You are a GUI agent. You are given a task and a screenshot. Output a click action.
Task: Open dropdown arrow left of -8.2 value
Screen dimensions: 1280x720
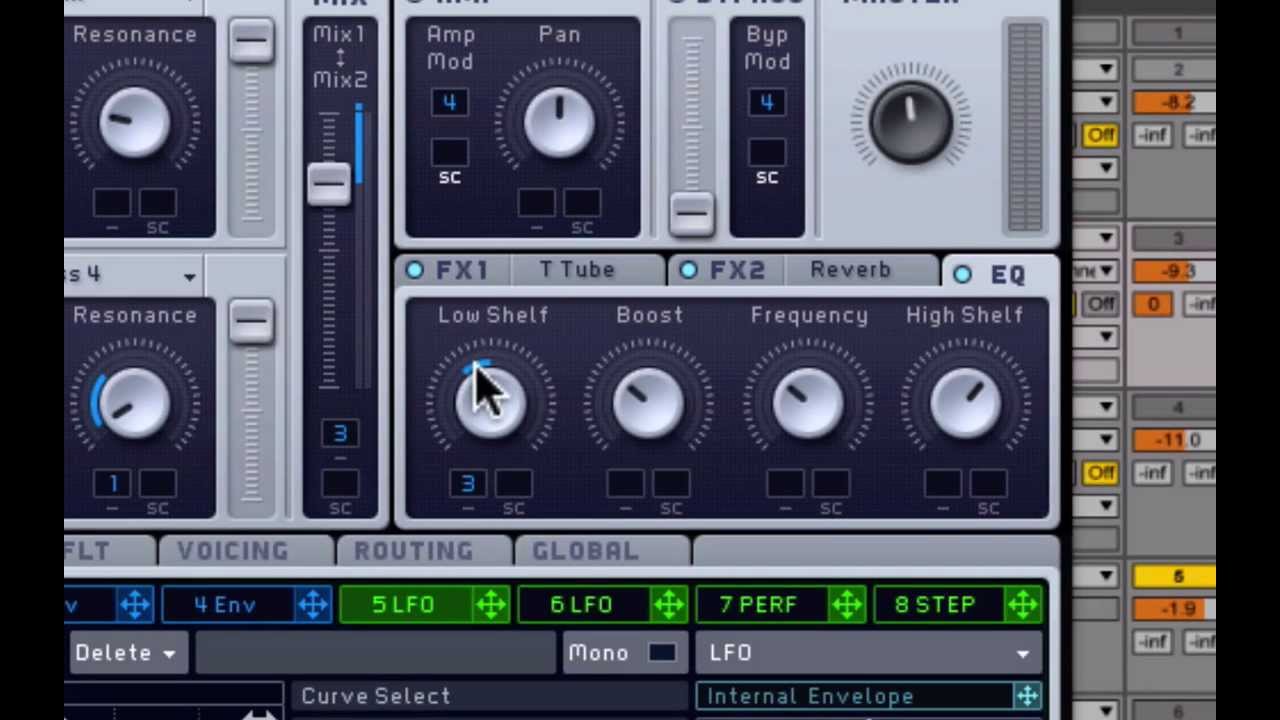(1106, 102)
